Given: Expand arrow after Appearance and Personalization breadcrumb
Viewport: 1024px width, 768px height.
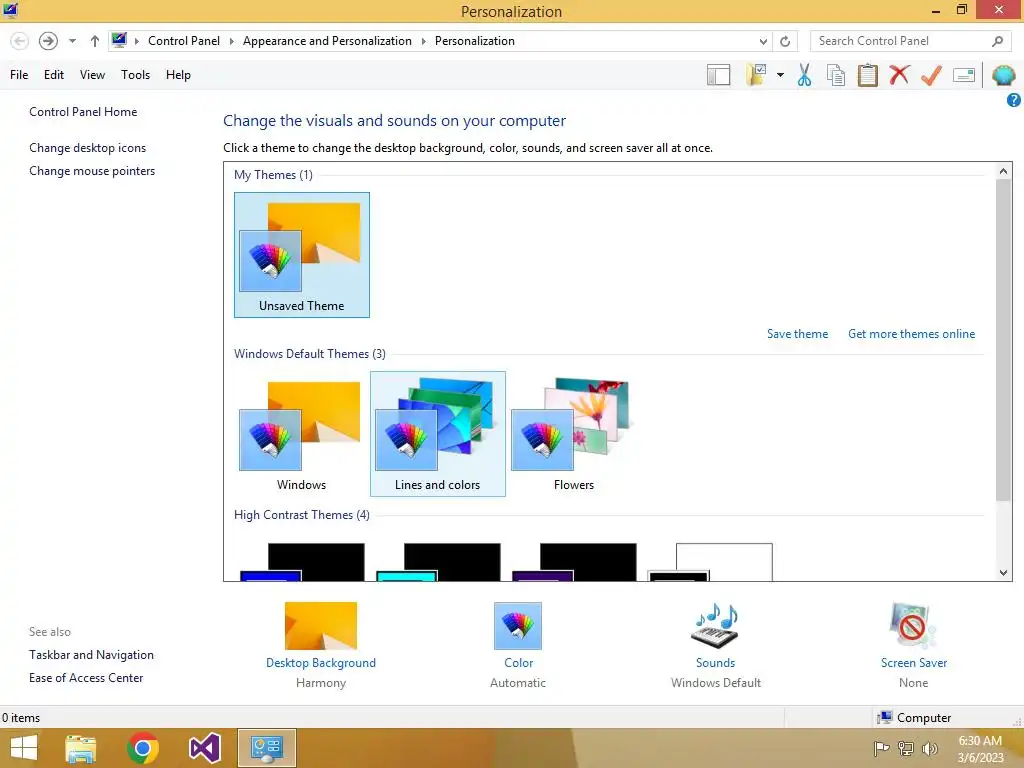Looking at the screenshot, I should click(423, 41).
